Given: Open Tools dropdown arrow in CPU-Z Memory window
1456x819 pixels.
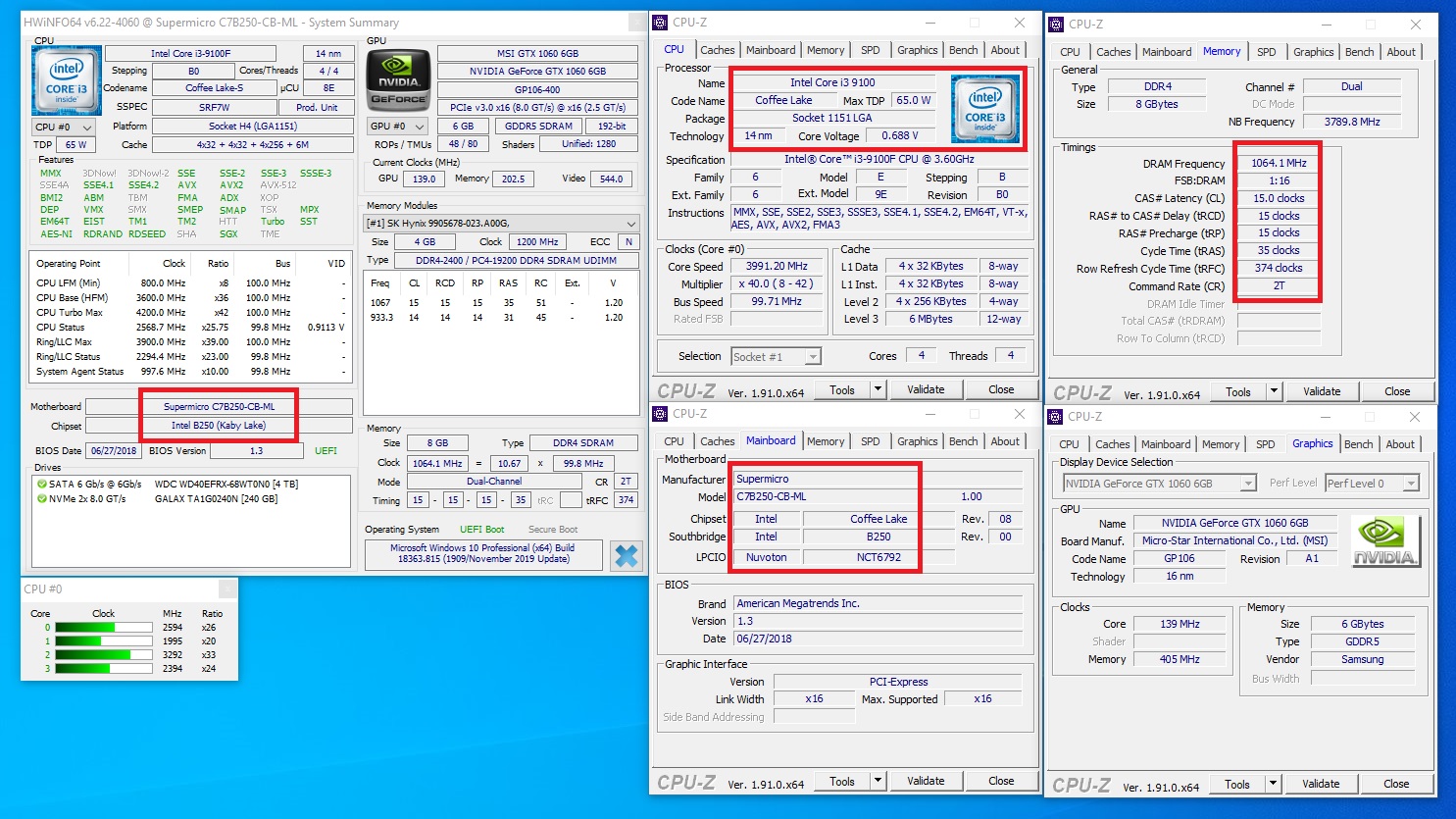Looking at the screenshot, I should pyautogui.click(x=1274, y=391).
